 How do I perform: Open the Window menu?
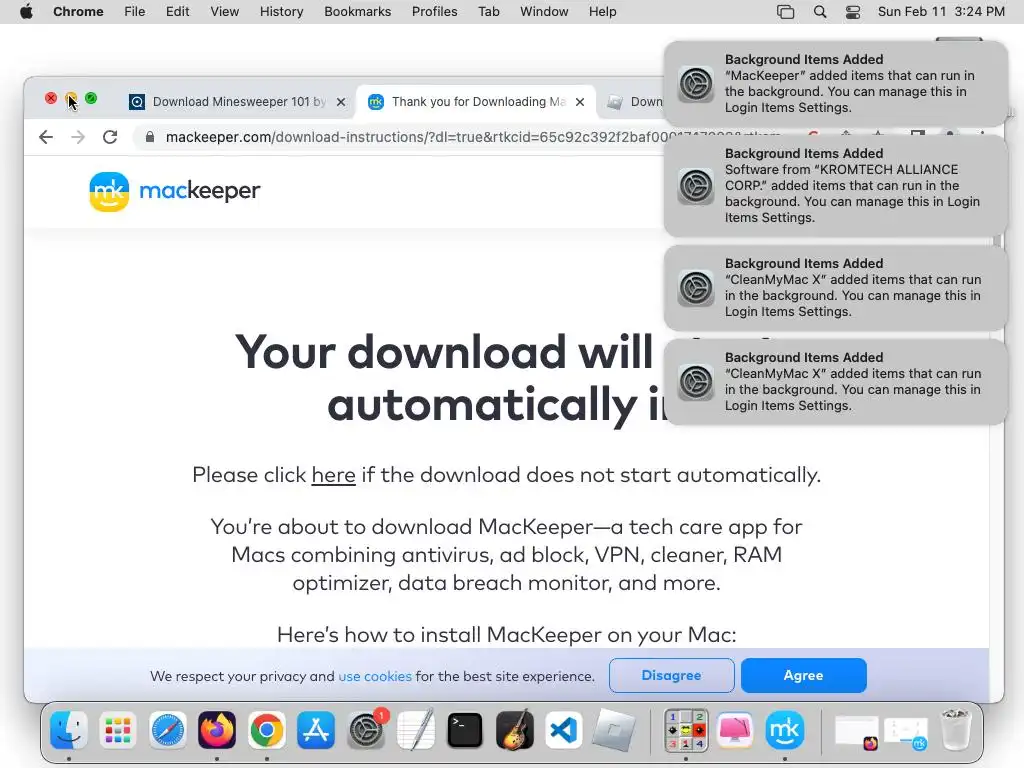point(544,12)
